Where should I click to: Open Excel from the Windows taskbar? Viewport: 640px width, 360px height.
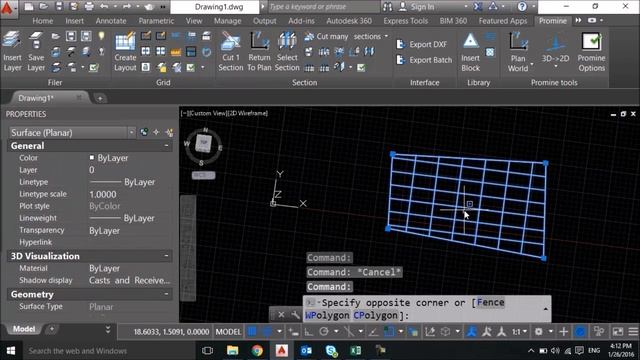pyautogui.click(x=356, y=351)
